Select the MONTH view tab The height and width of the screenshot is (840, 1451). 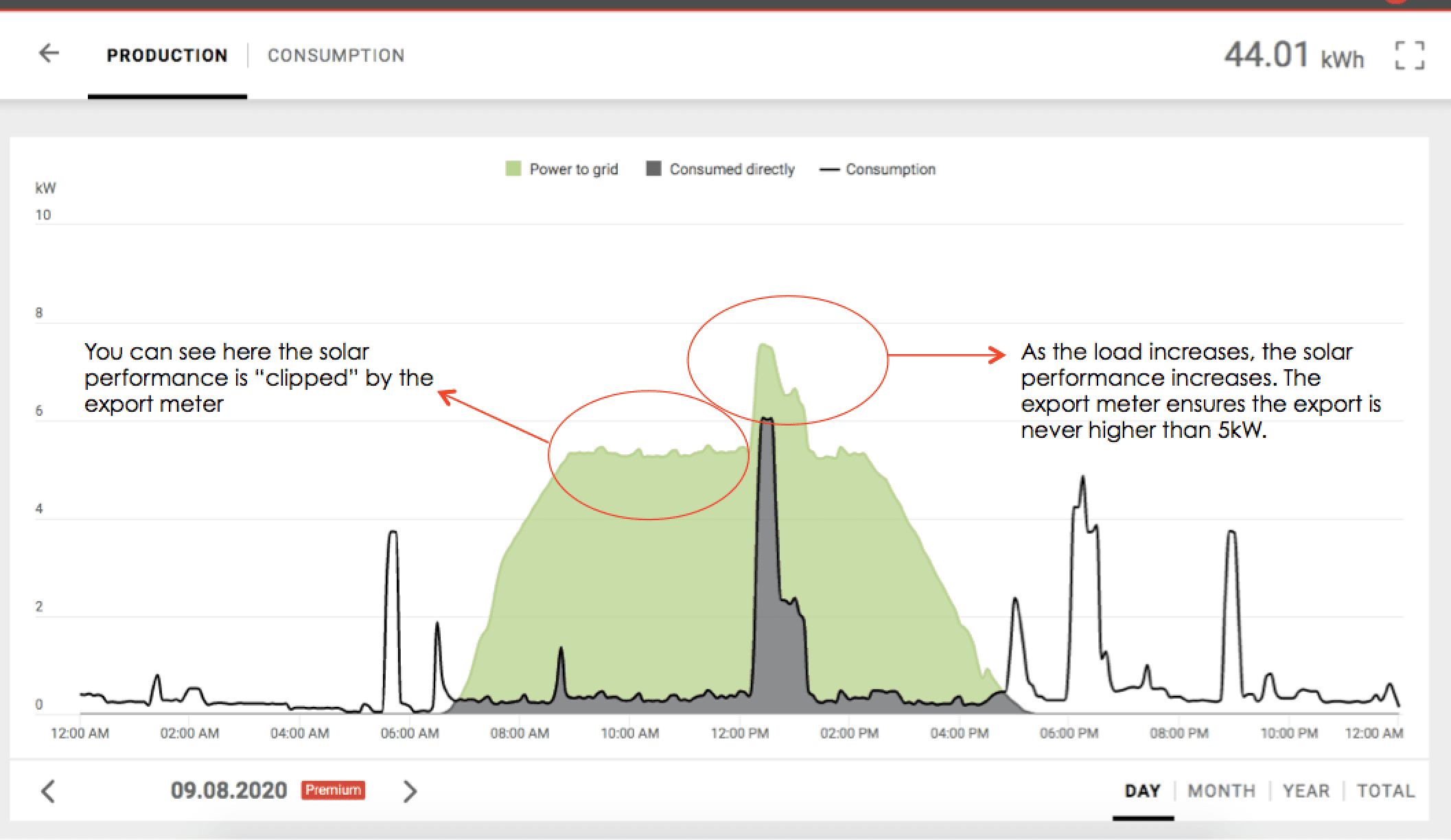tap(1222, 791)
